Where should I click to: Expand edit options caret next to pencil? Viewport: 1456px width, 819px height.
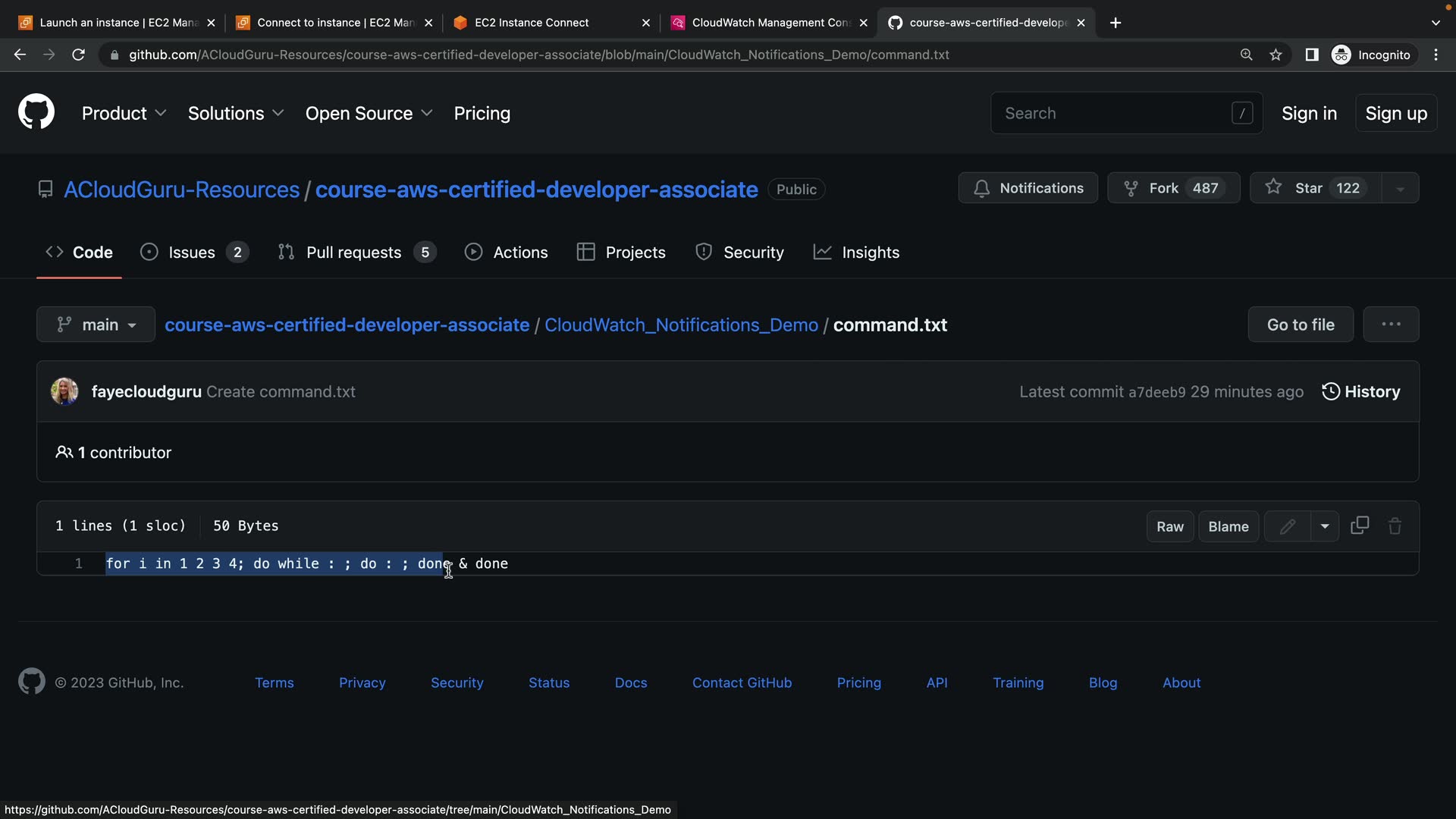(1325, 526)
